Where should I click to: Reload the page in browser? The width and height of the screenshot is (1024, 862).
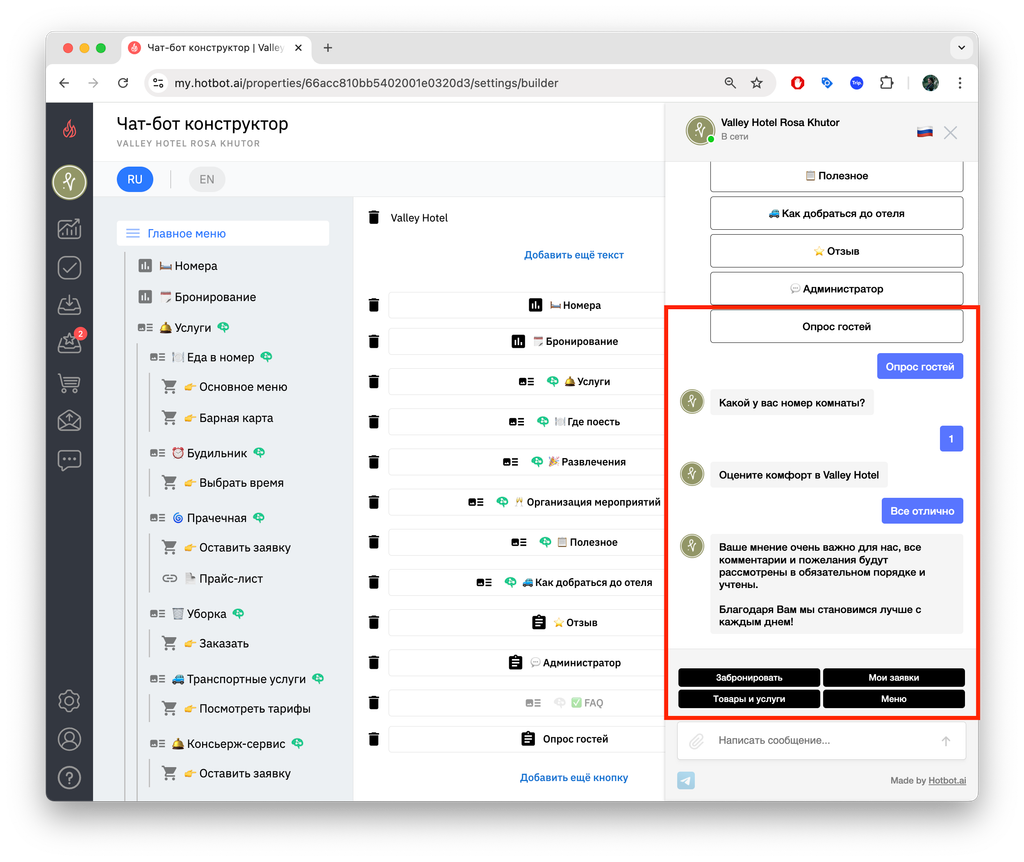123,83
